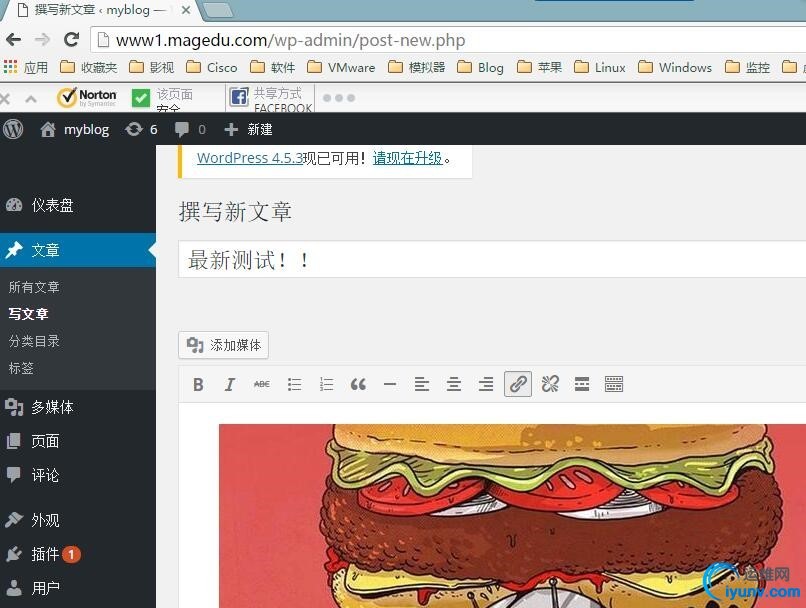Open the Cisco bookmark folder

212,67
